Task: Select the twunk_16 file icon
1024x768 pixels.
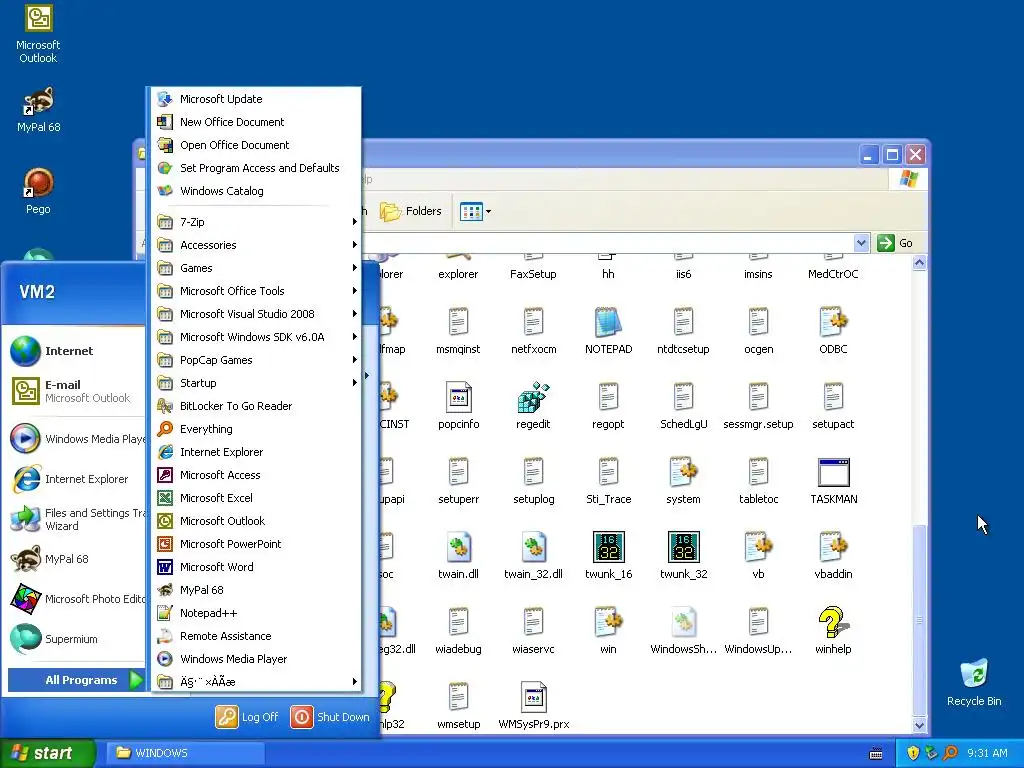Action: [x=608, y=556]
